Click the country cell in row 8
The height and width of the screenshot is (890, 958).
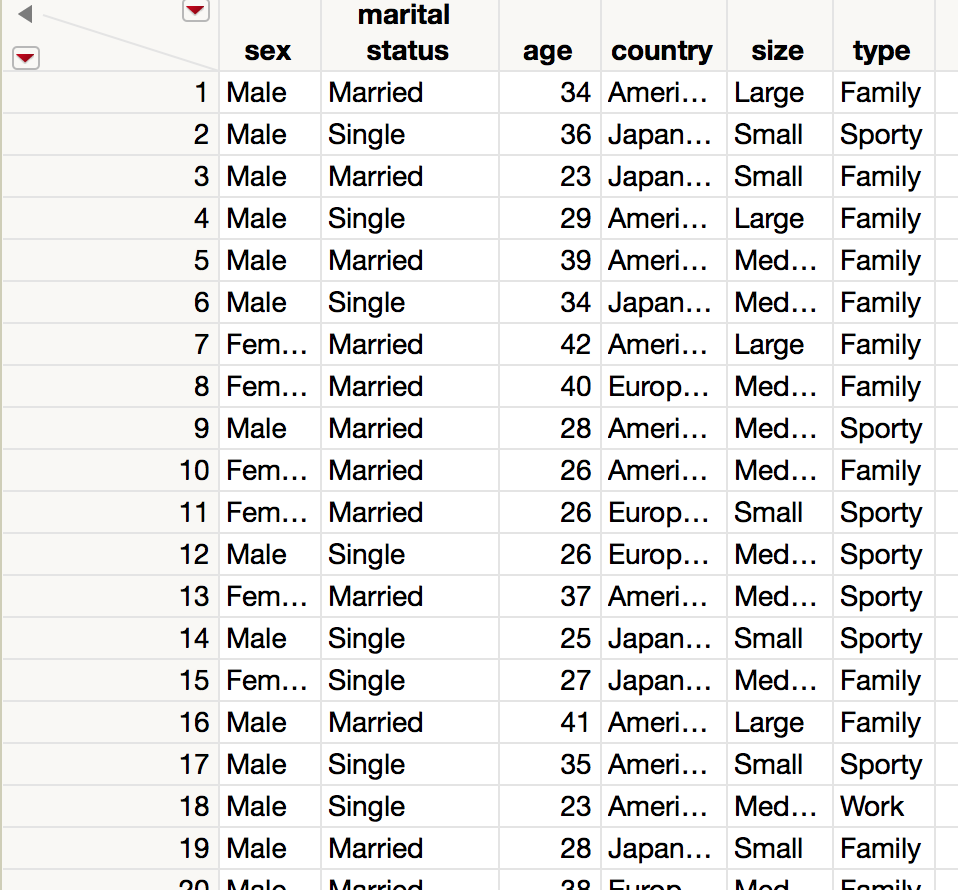(659, 387)
